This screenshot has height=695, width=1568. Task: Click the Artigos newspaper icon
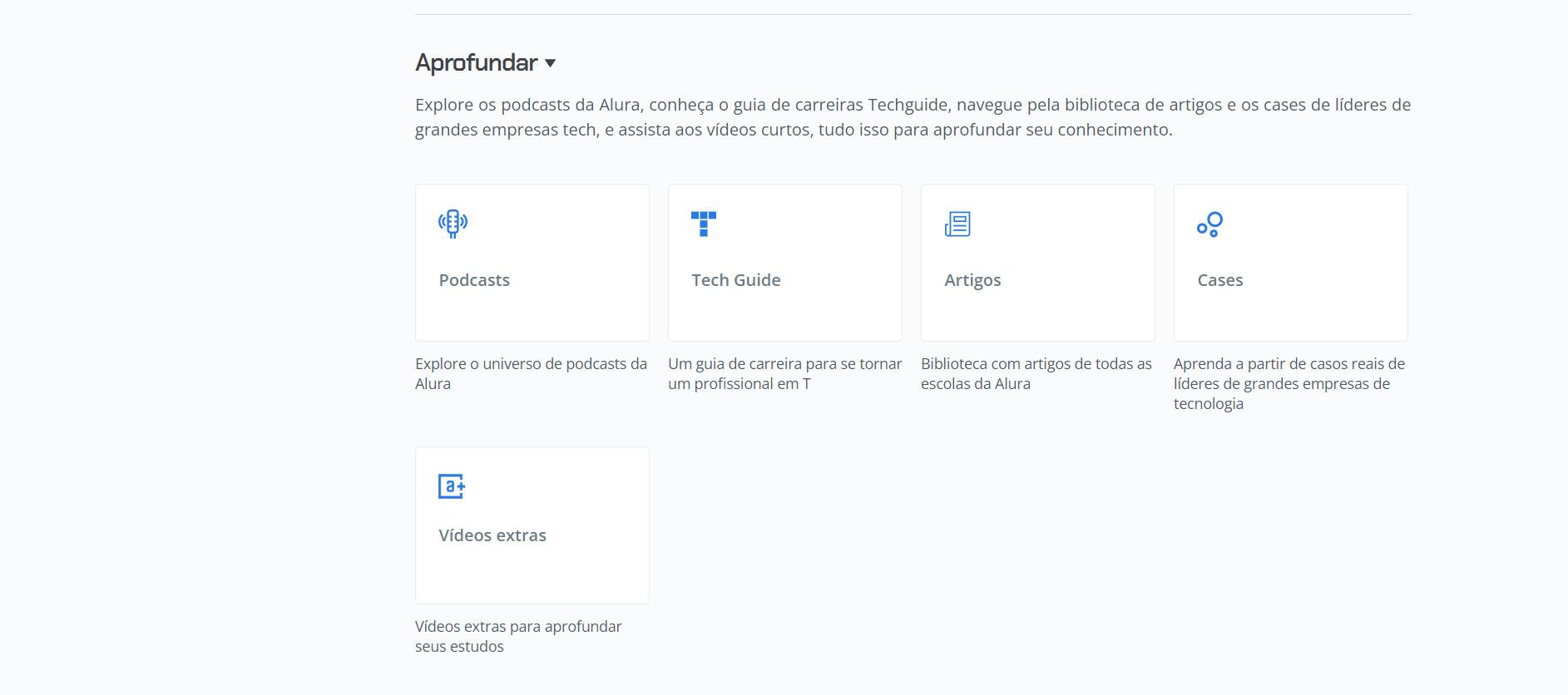[957, 224]
